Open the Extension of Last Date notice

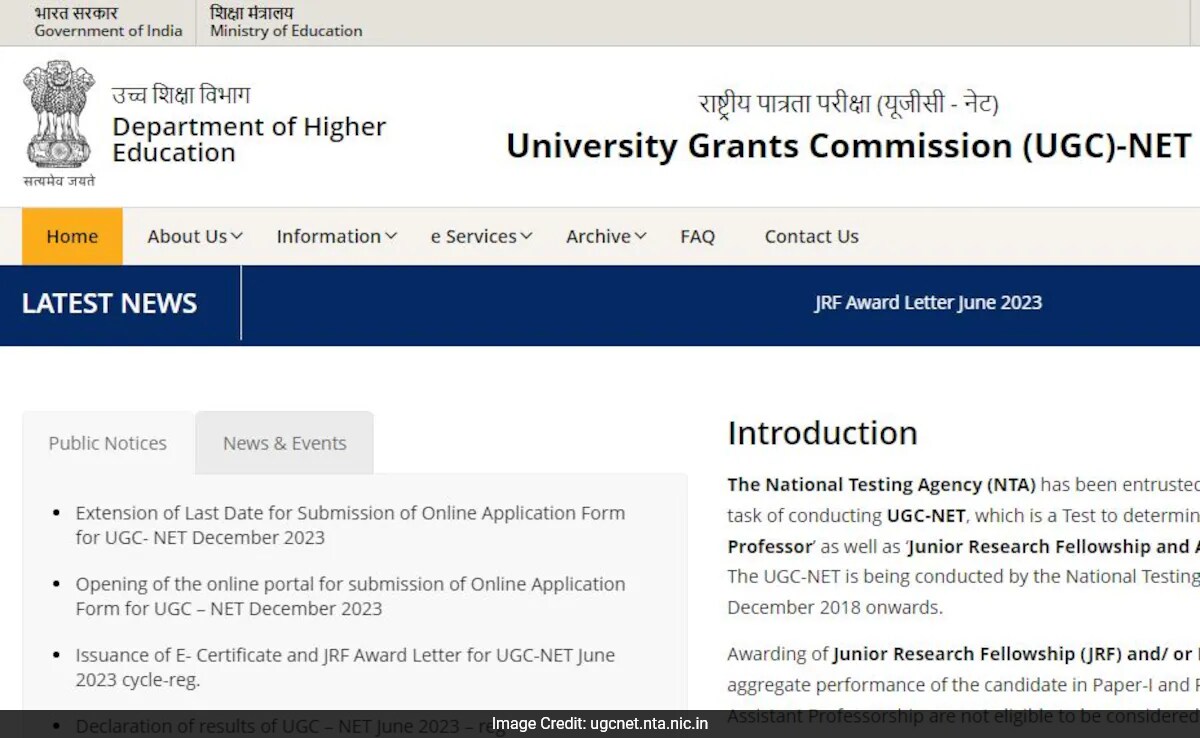tap(350, 524)
